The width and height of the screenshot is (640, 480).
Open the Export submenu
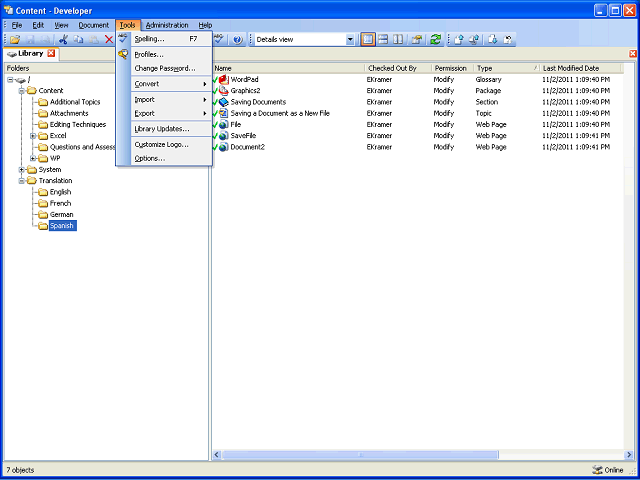click(x=164, y=113)
